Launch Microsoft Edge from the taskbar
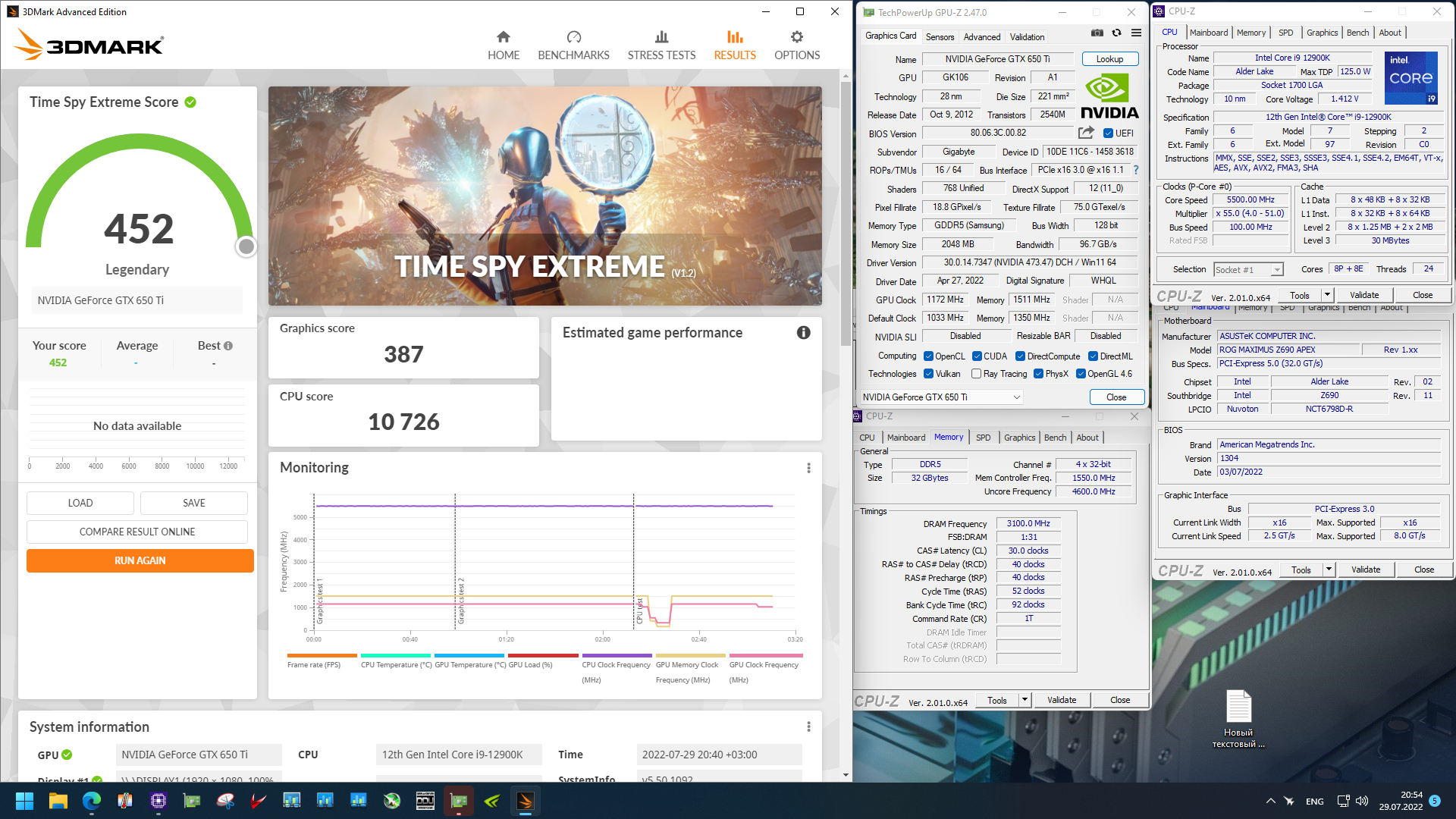Image resolution: width=1456 pixels, height=819 pixels. coord(92,801)
